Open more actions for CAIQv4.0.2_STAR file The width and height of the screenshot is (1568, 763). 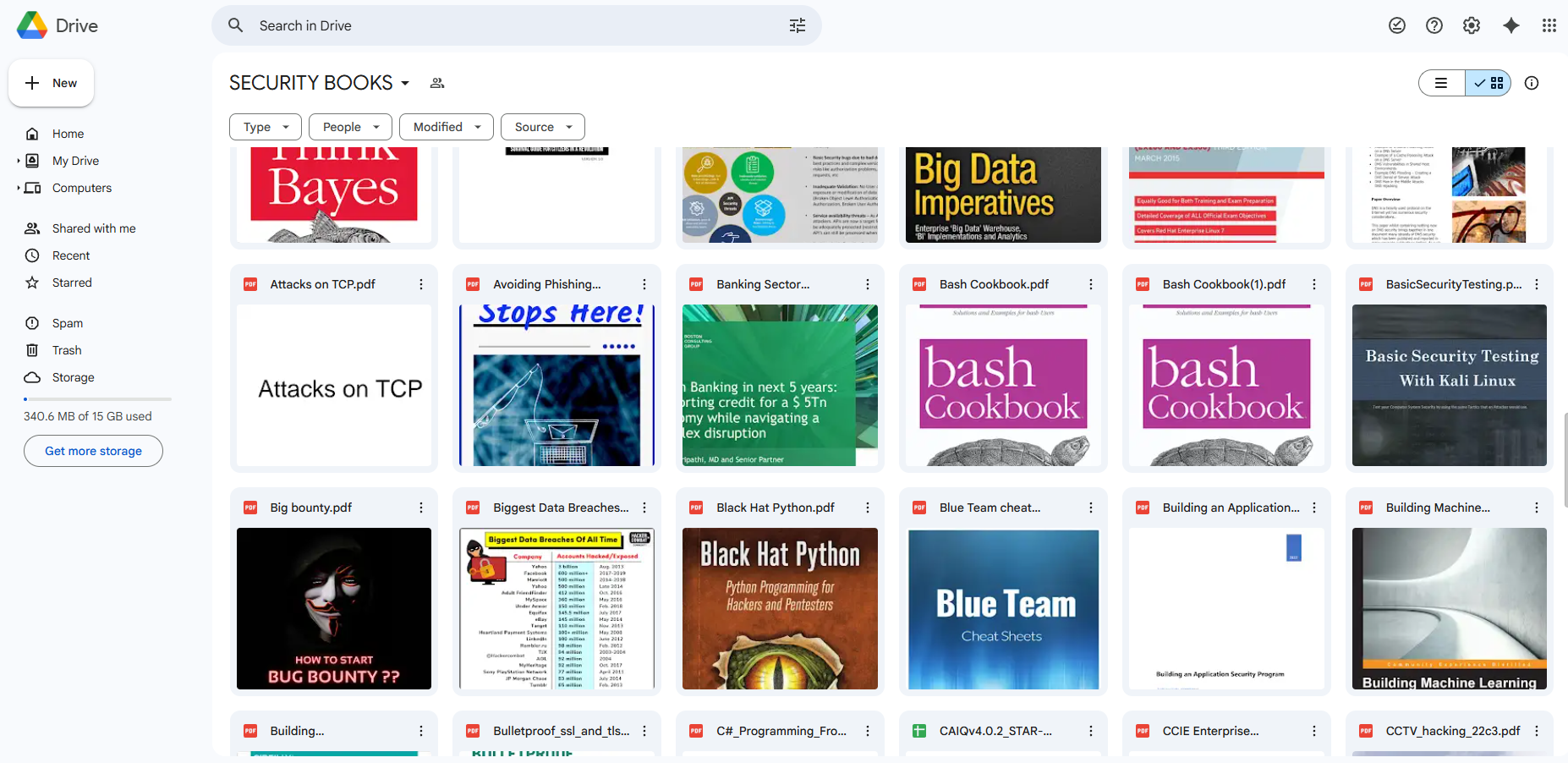(x=1091, y=731)
